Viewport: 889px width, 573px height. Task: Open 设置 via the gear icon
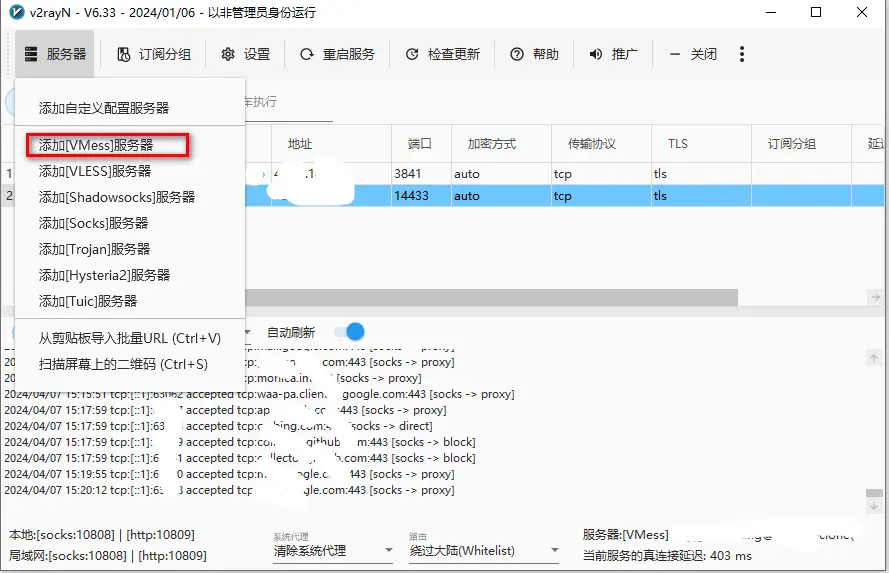coord(228,54)
